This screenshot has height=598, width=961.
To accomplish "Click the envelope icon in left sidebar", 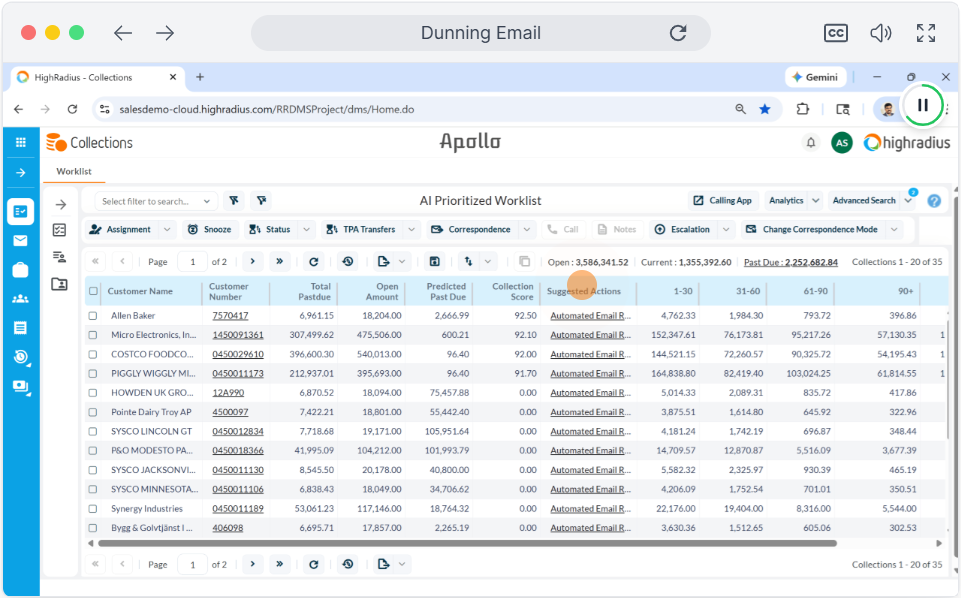I will (20, 241).
